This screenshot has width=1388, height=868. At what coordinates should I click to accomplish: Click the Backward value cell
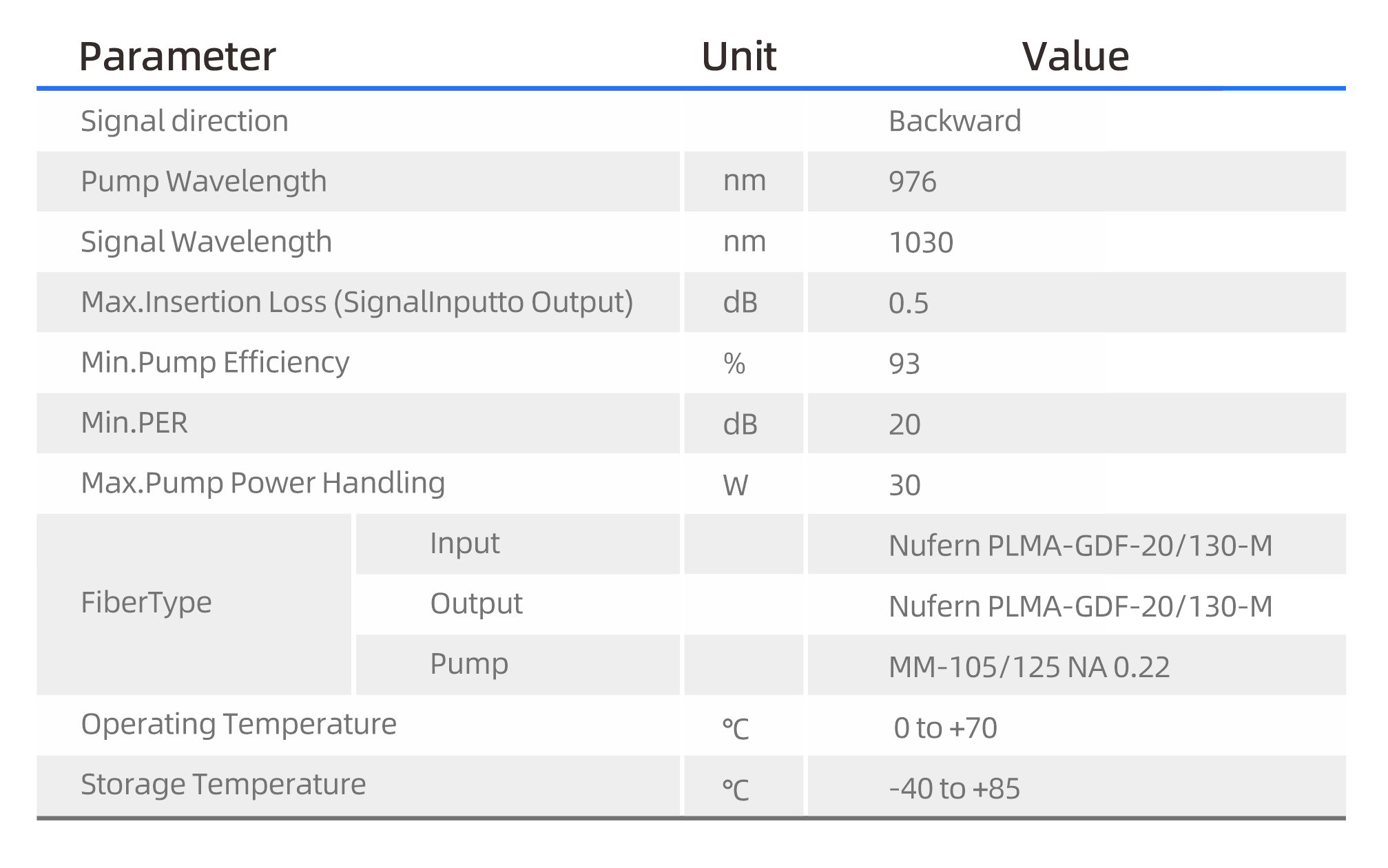(x=955, y=121)
